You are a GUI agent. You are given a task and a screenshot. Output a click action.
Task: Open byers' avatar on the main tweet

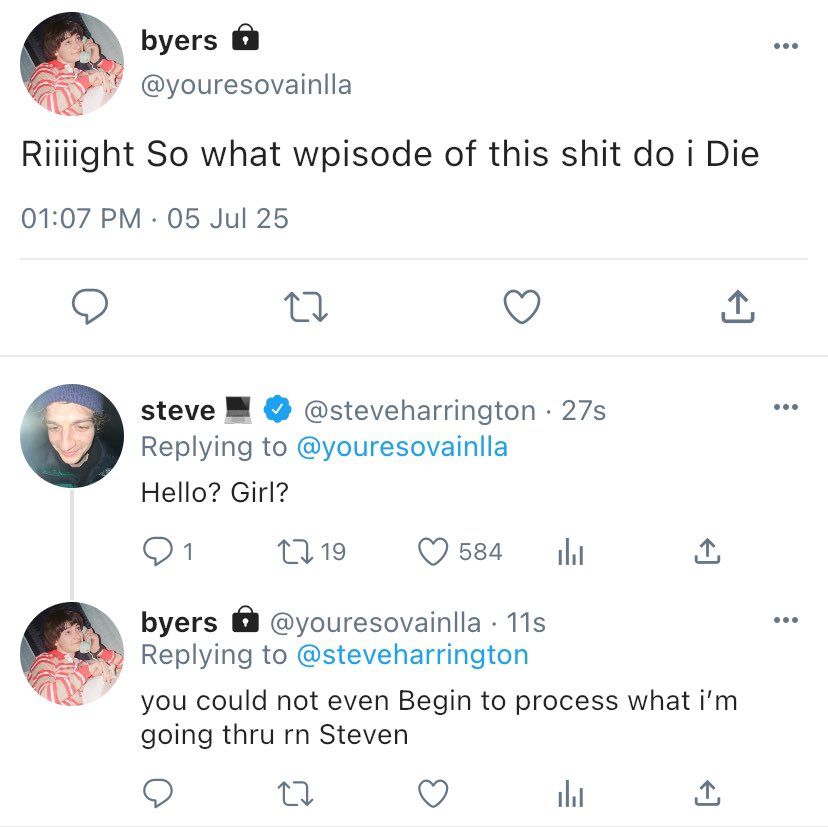click(x=72, y=65)
